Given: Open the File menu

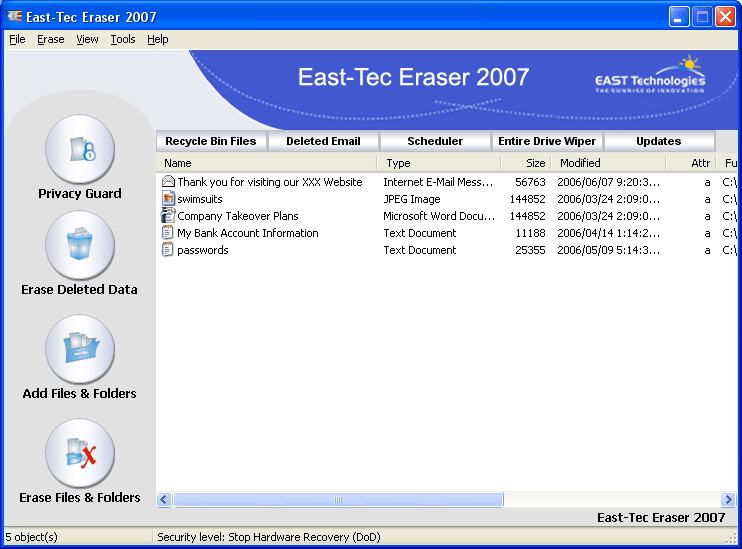Looking at the screenshot, I should (17, 39).
